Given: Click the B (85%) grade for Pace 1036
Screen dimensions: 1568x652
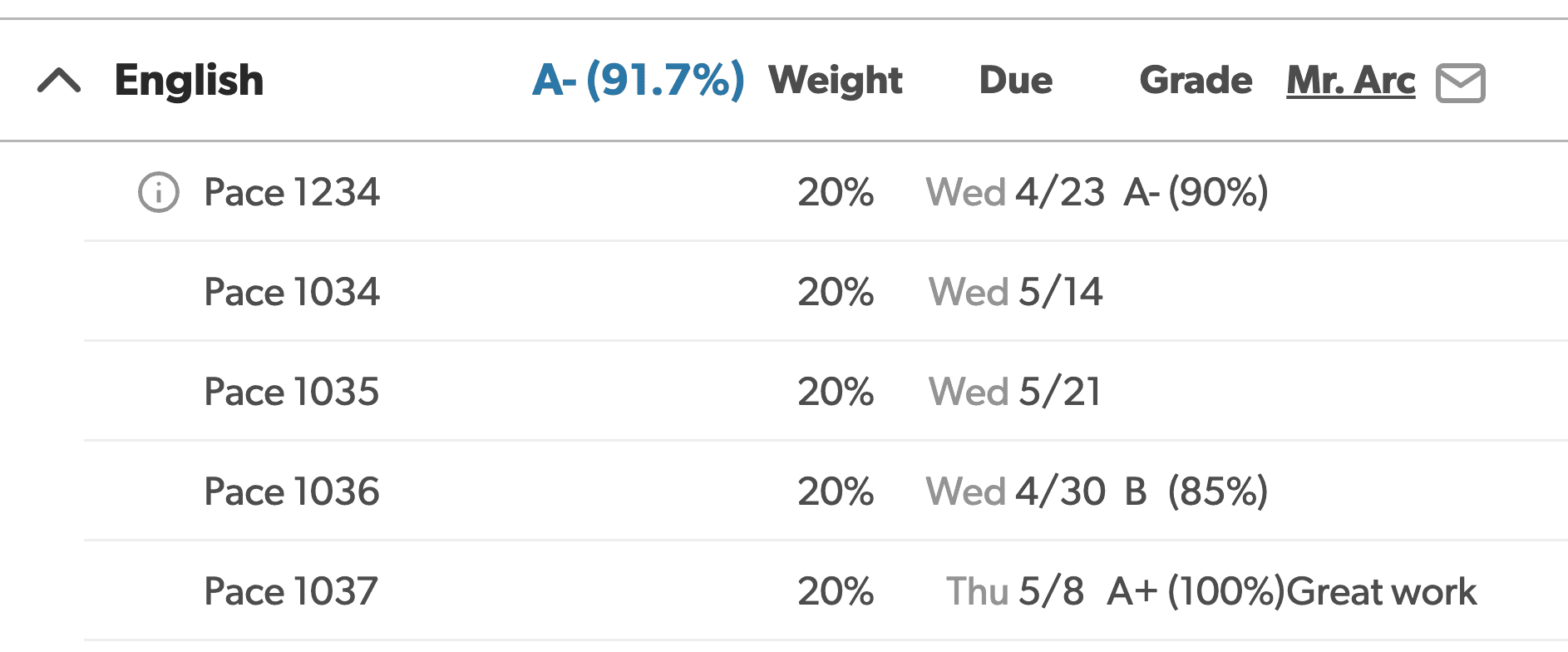Looking at the screenshot, I should pos(1196,491).
